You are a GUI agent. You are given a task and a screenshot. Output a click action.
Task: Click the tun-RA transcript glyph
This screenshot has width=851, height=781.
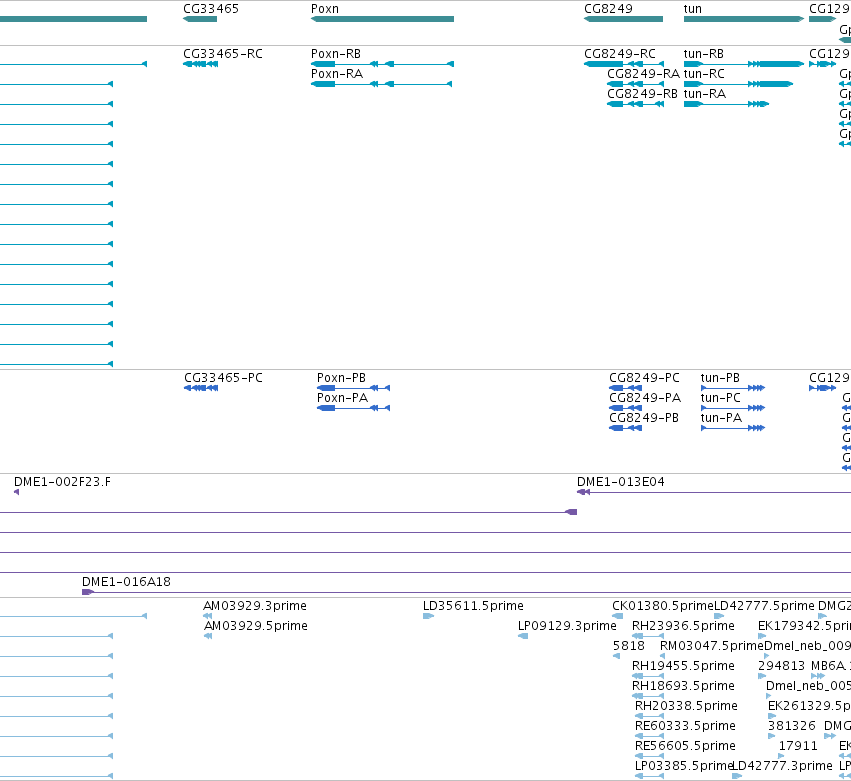[726, 104]
